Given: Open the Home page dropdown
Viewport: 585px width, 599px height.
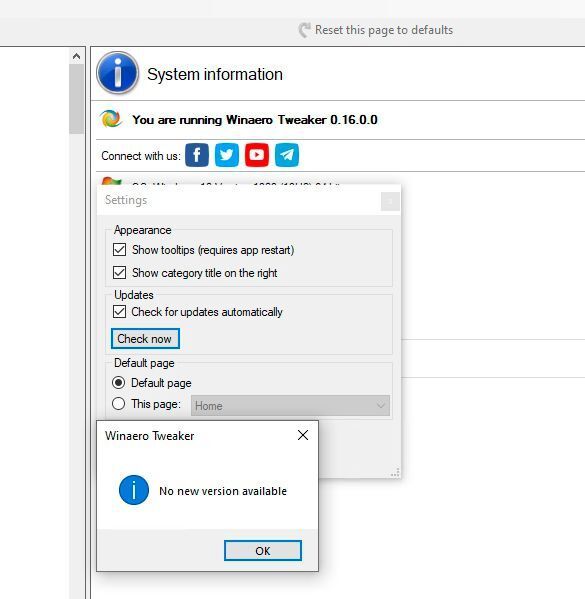Looking at the screenshot, I should (290, 405).
